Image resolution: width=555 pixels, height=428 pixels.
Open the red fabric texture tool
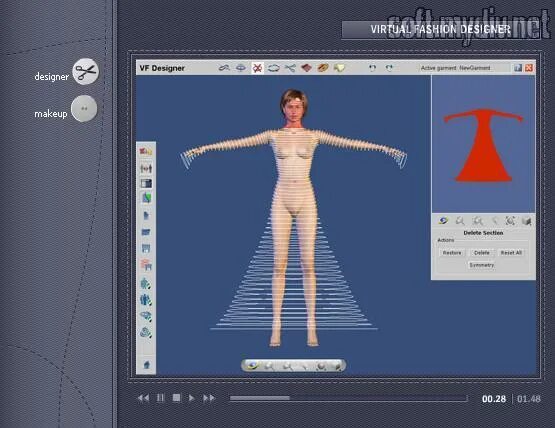click(306, 68)
